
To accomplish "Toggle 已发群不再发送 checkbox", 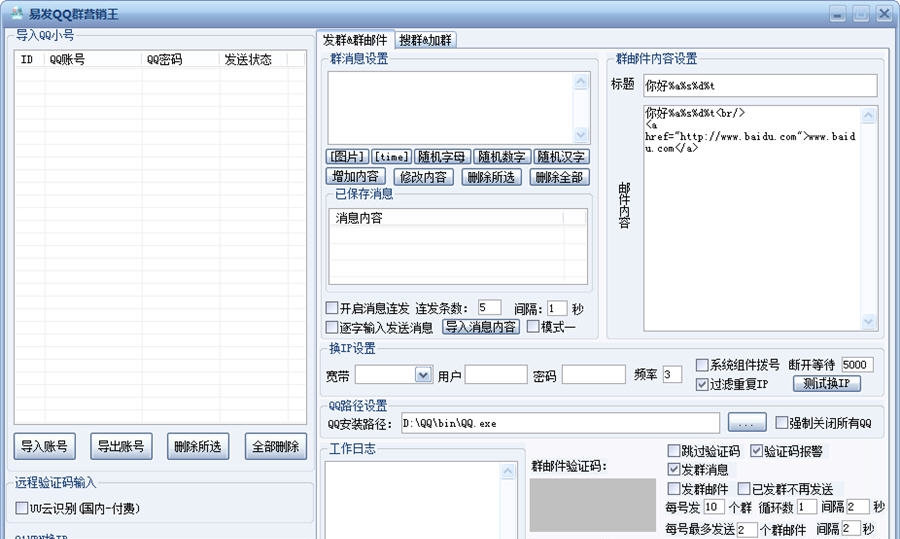I will click(744, 488).
